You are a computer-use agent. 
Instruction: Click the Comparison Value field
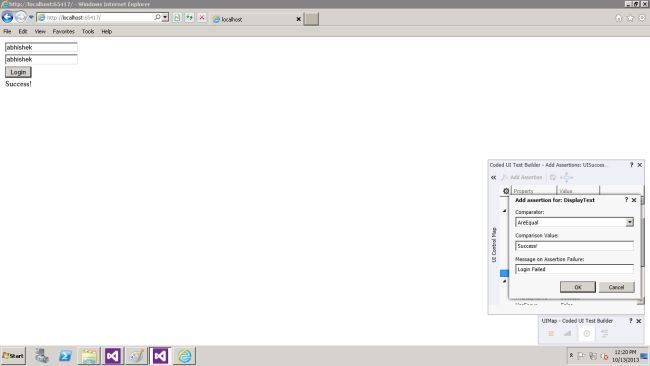point(574,246)
